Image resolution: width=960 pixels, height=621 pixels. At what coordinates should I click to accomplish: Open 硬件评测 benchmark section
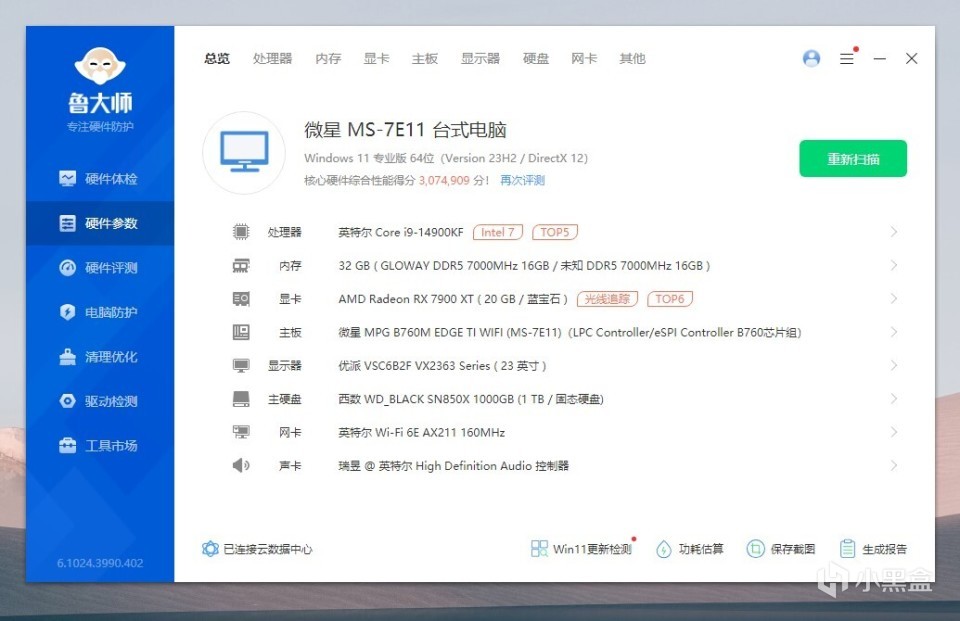99,268
